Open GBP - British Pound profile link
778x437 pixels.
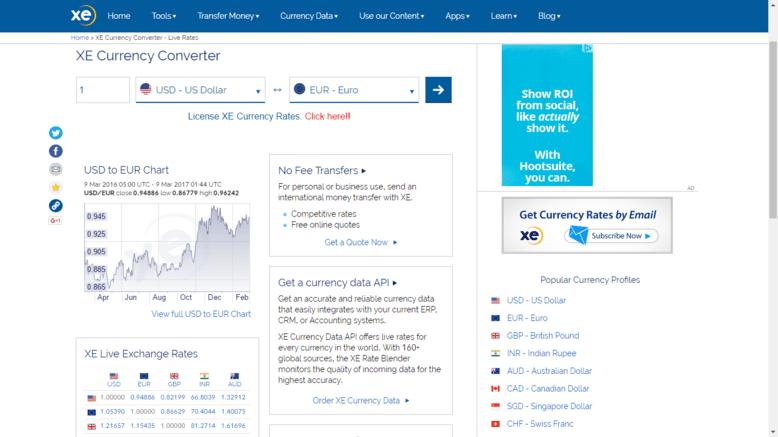click(543, 336)
